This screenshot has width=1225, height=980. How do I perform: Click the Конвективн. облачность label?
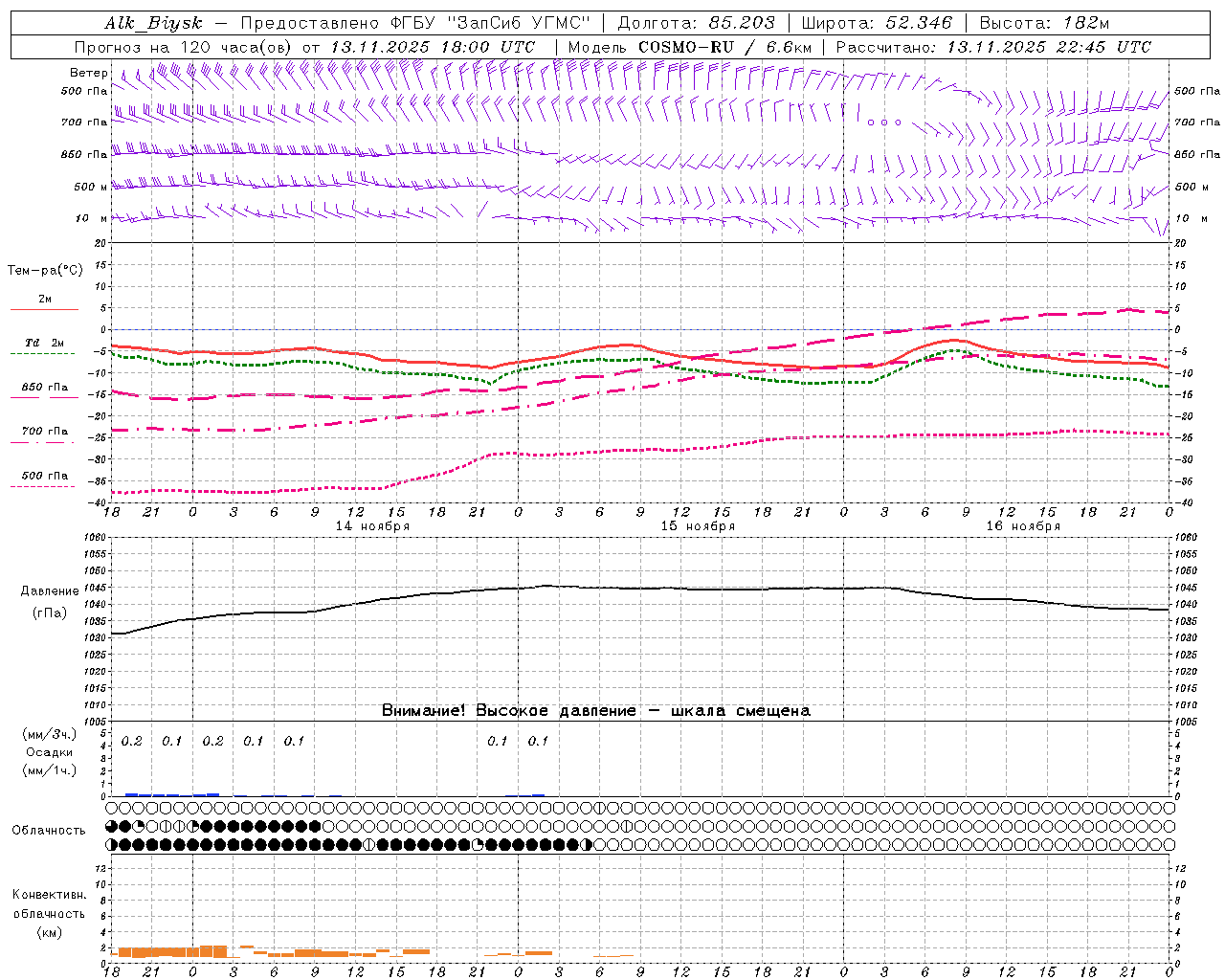click(49, 904)
